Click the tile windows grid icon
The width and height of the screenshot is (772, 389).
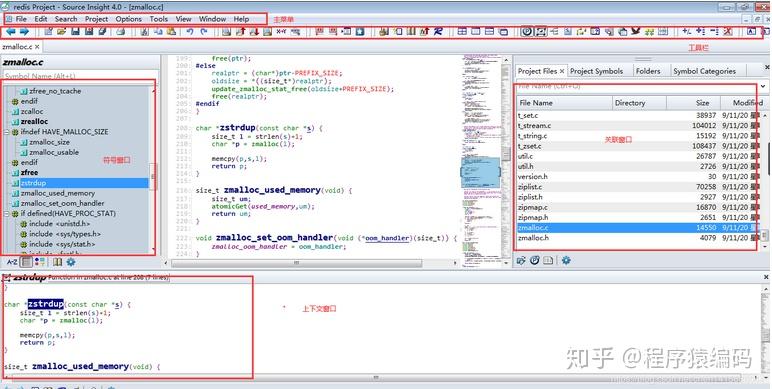point(462,32)
